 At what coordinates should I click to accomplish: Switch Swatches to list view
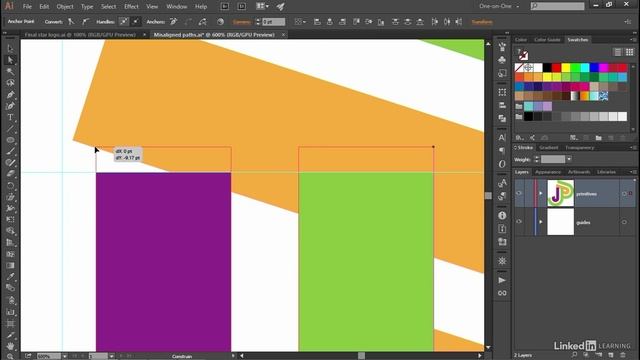click(x=618, y=52)
